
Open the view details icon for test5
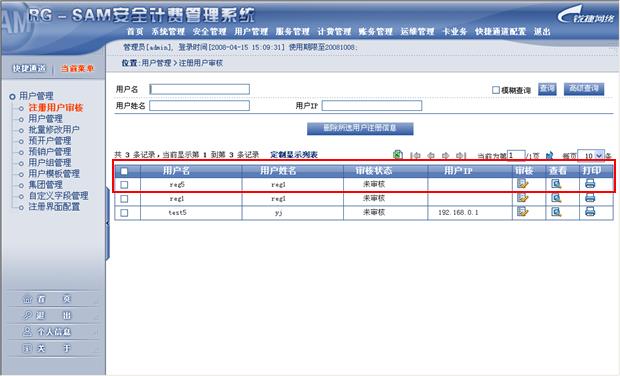point(556,212)
